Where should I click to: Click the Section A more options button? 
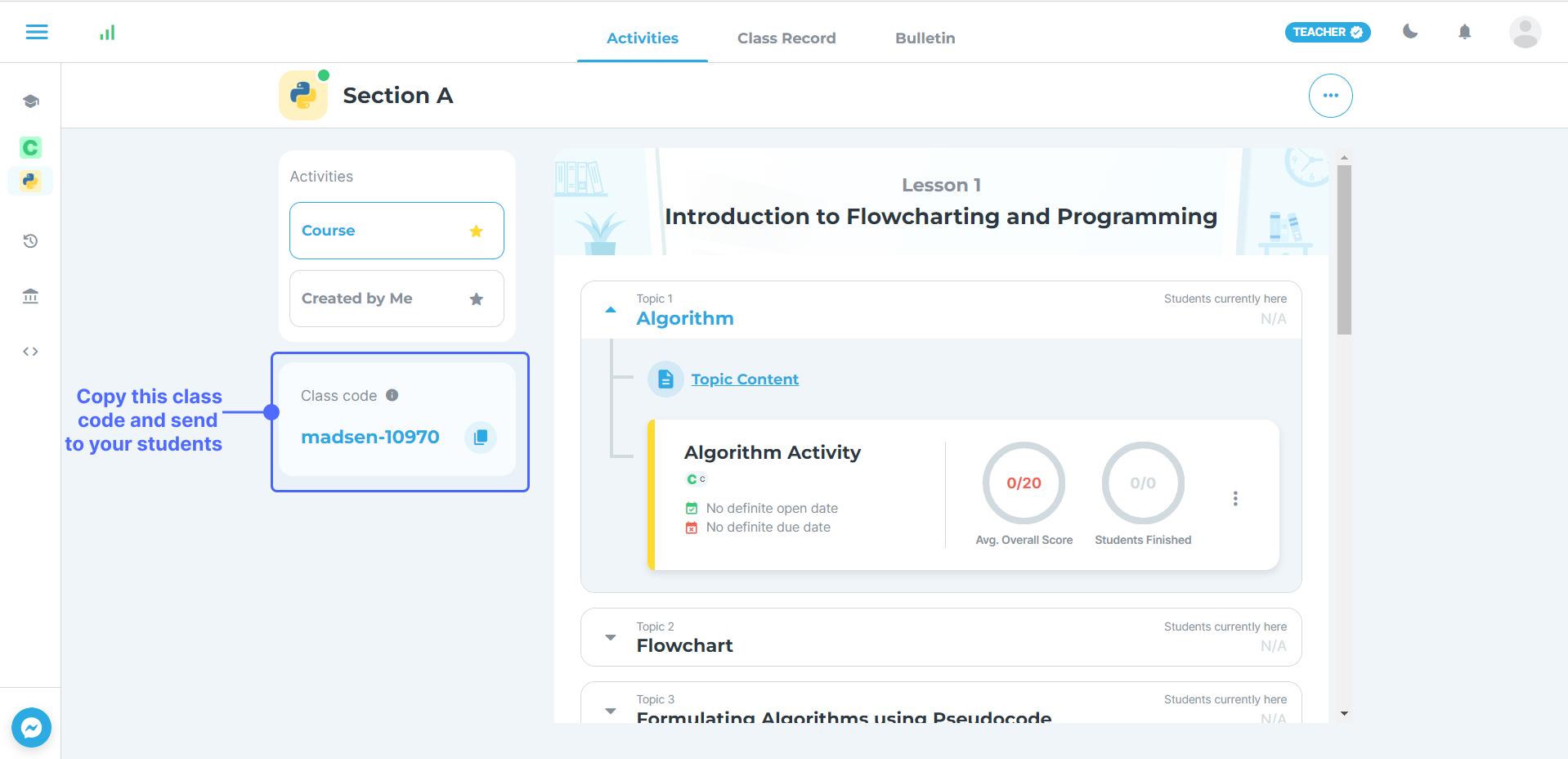click(1330, 96)
